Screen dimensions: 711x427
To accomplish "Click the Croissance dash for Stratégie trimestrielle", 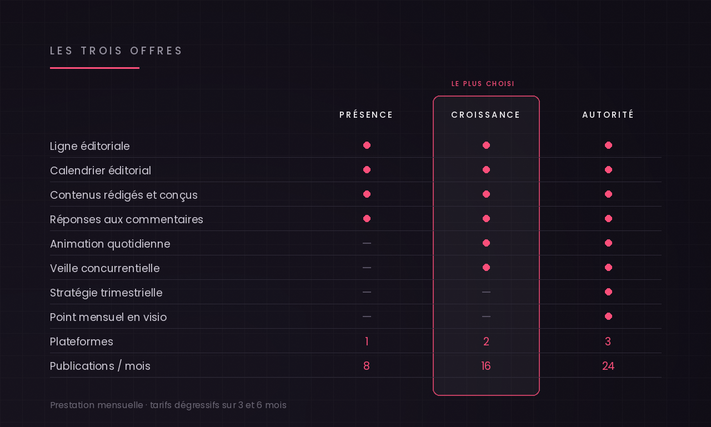I will click(x=486, y=292).
